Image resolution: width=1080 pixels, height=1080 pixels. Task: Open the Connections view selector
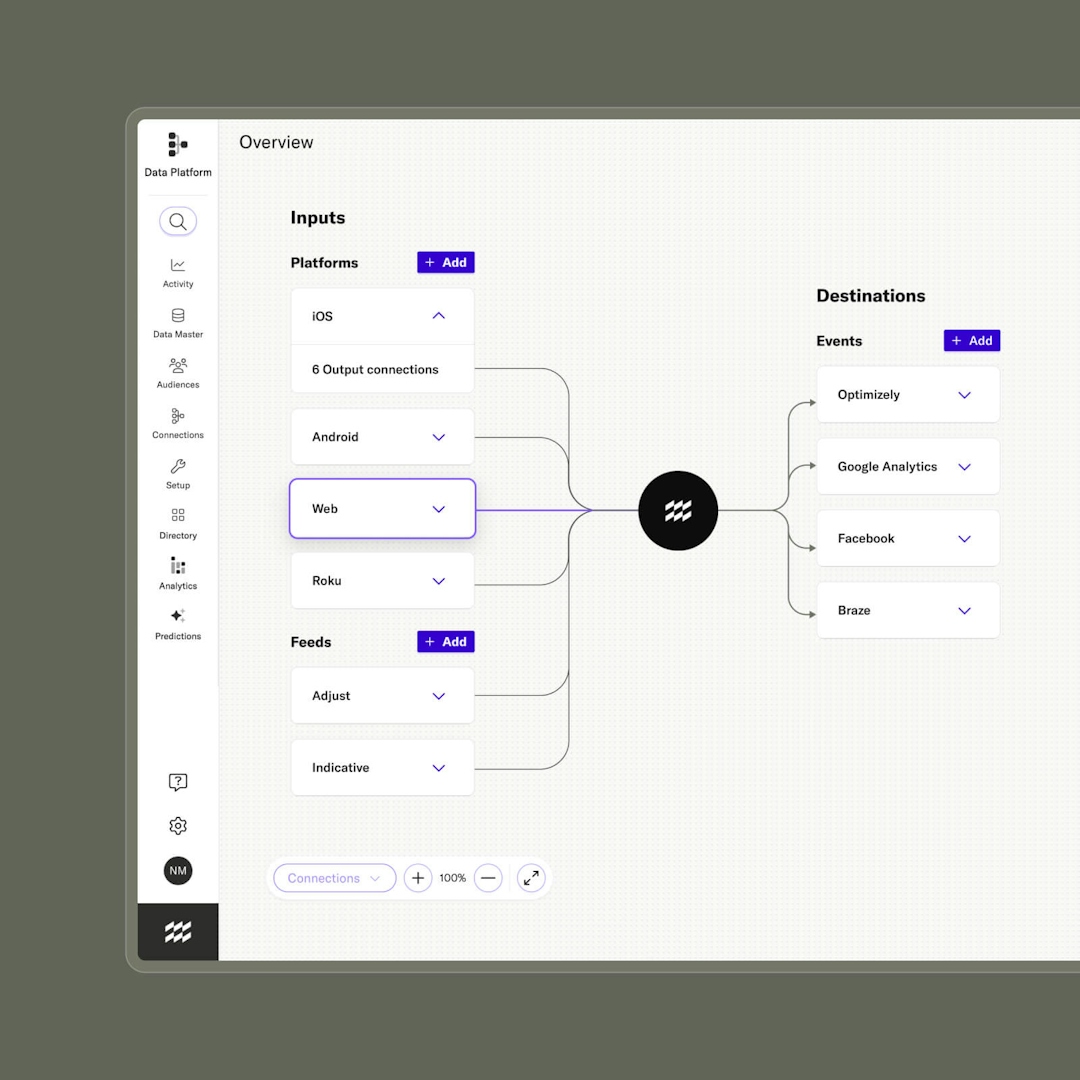[x=334, y=878]
